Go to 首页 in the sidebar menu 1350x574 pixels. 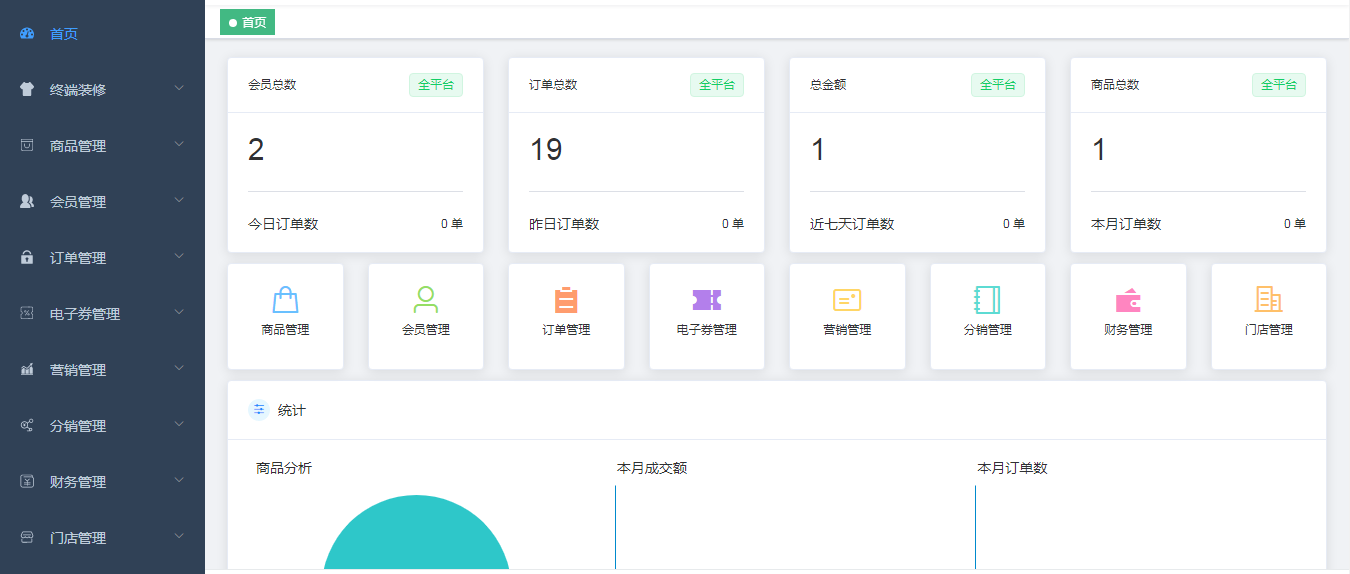pyautogui.click(x=64, y=34)
